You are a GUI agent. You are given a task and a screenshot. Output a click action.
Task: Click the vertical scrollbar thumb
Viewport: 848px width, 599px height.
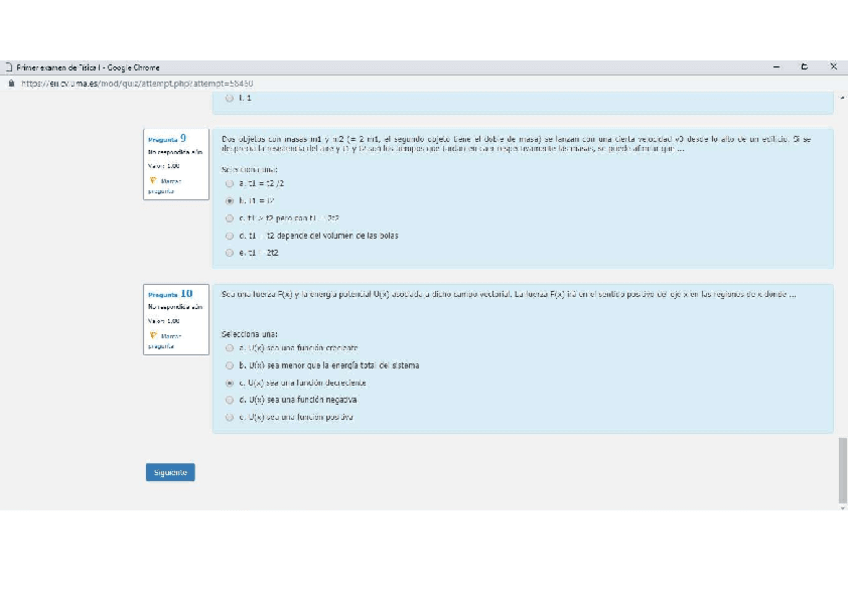coord(842,470)
